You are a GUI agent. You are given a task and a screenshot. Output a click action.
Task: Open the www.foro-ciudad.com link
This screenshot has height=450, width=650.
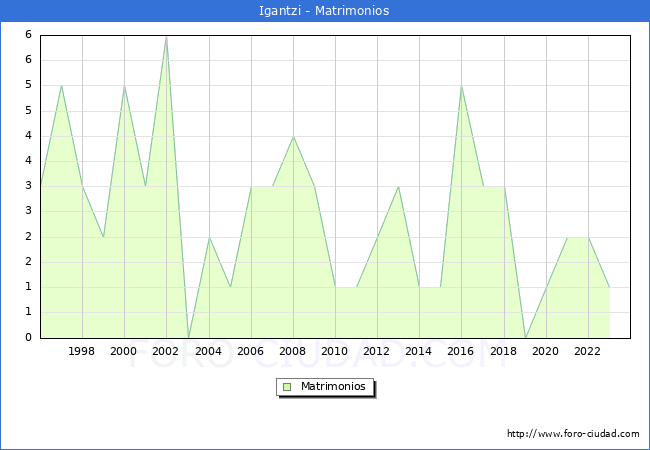[x=573, y=434]
